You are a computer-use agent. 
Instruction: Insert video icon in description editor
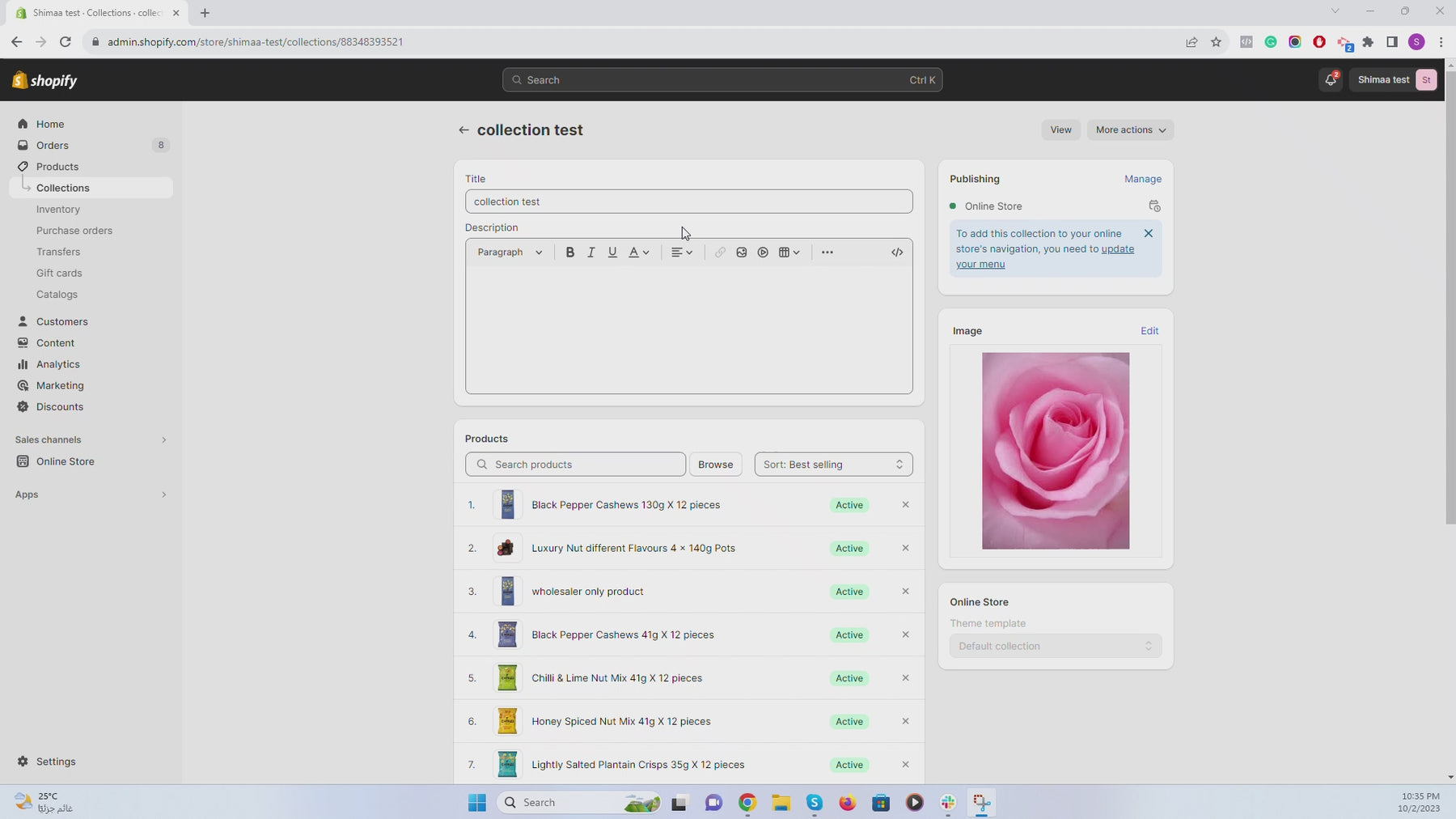click(x=763, y=252)
